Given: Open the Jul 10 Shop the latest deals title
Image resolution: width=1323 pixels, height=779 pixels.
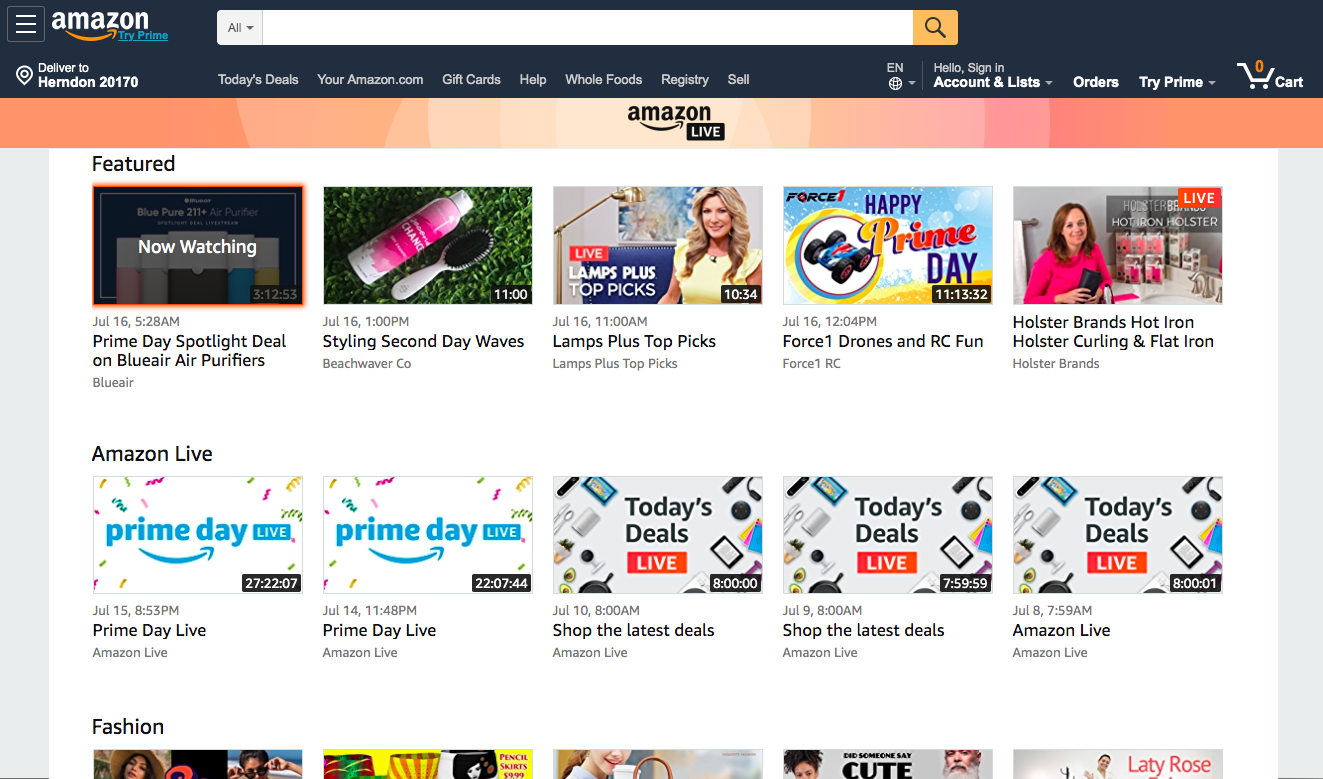Looking at the screenshot, I should (x=633, y=630).
